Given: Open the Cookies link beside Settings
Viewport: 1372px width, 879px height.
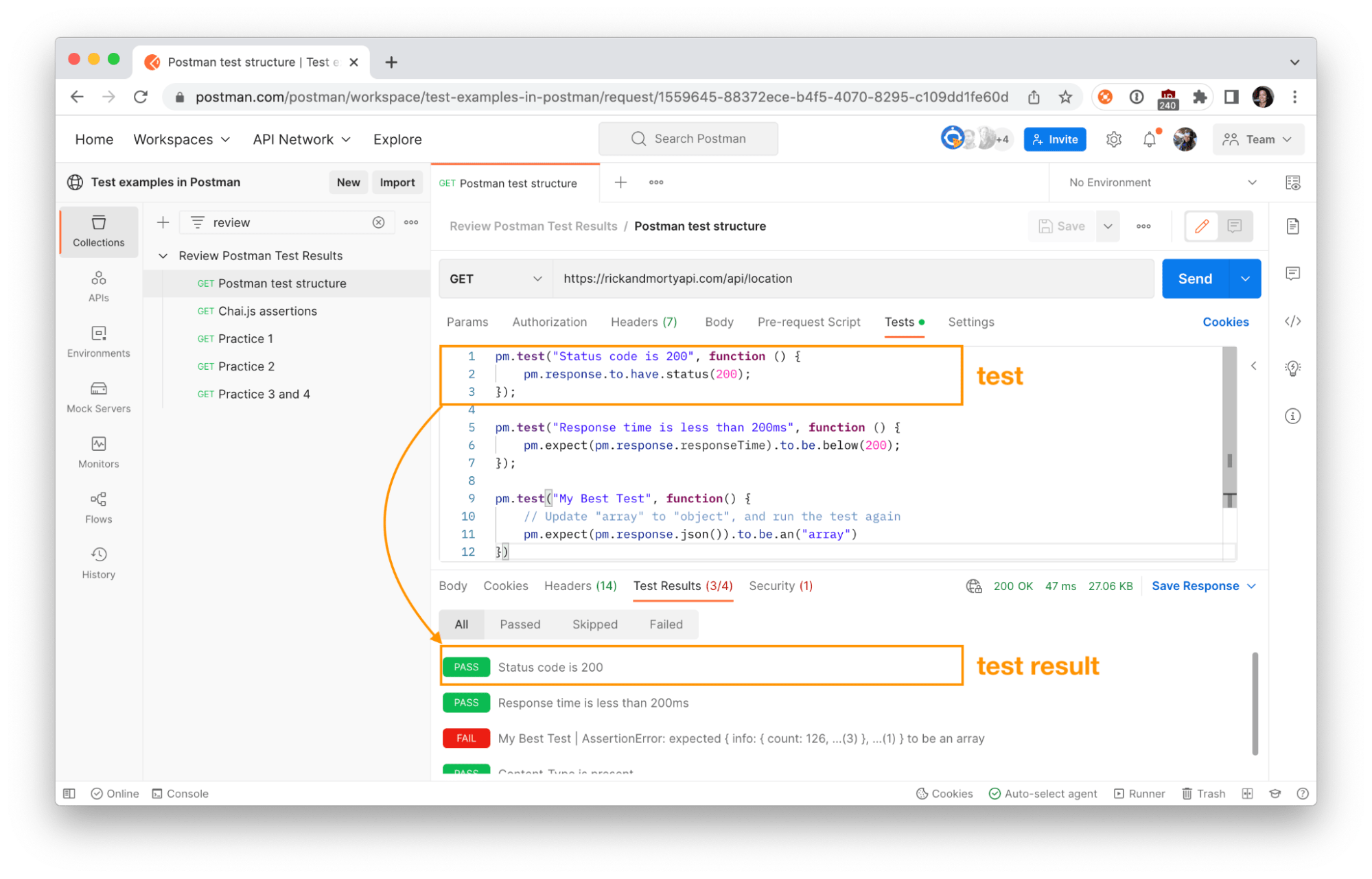Looking at the screenshot, I should pyautogui.click(x=1225, y=322).
